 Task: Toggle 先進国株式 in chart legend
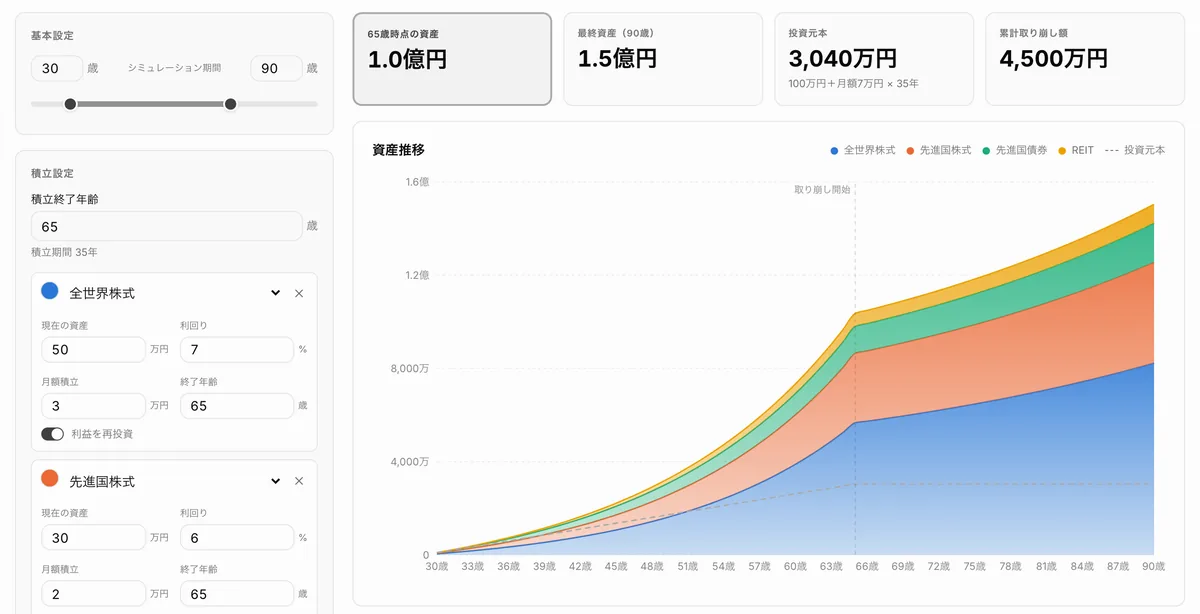pos(938,150)
